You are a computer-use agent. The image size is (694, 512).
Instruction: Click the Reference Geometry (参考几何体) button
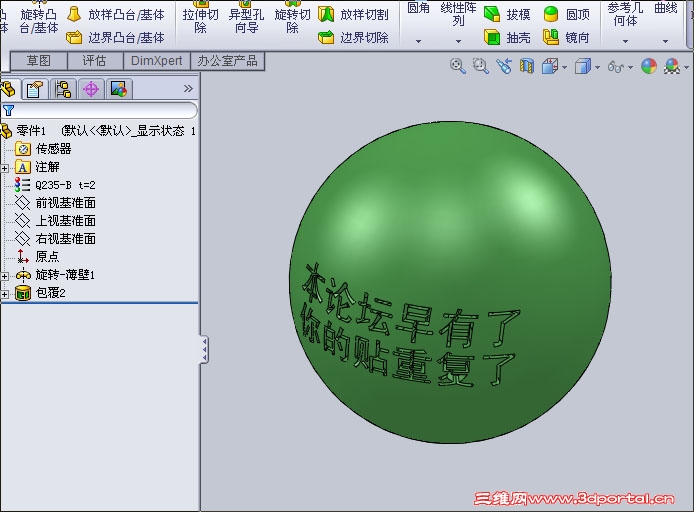625,14
